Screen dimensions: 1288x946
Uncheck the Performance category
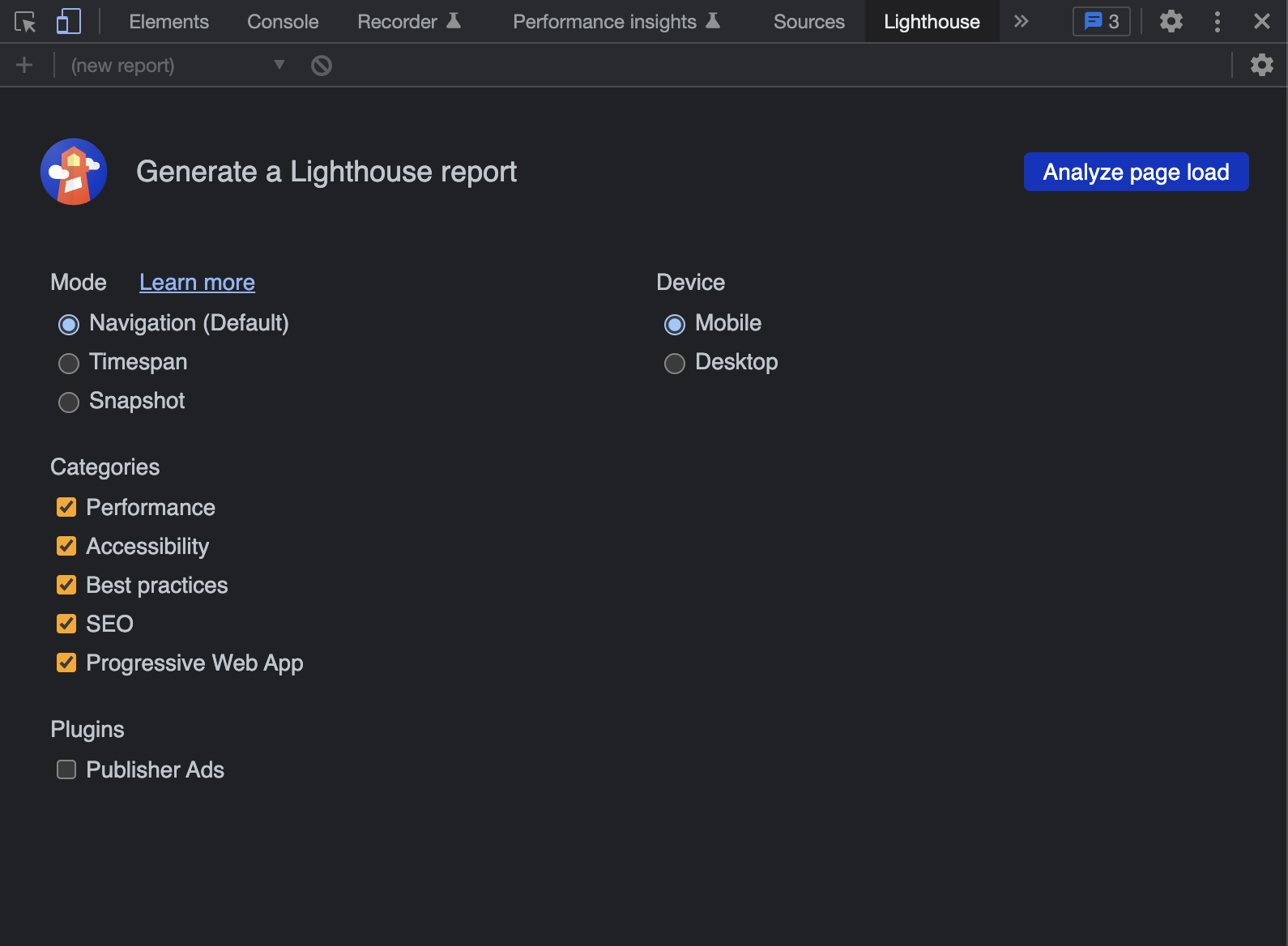[x=66, y=507]
